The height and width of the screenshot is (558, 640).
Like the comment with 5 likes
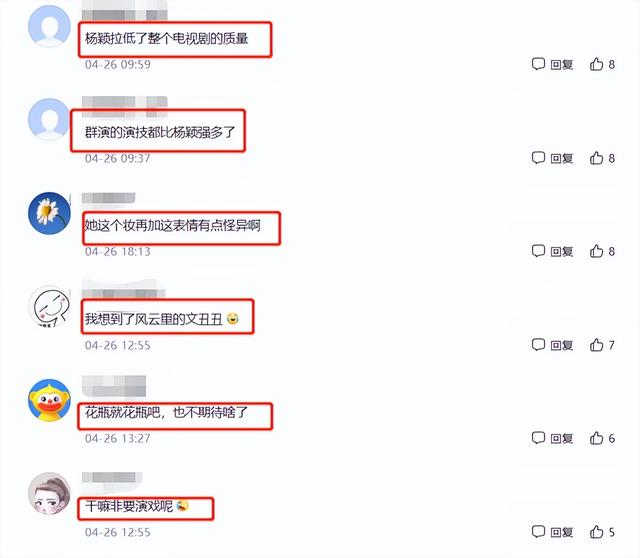(596, 532)
